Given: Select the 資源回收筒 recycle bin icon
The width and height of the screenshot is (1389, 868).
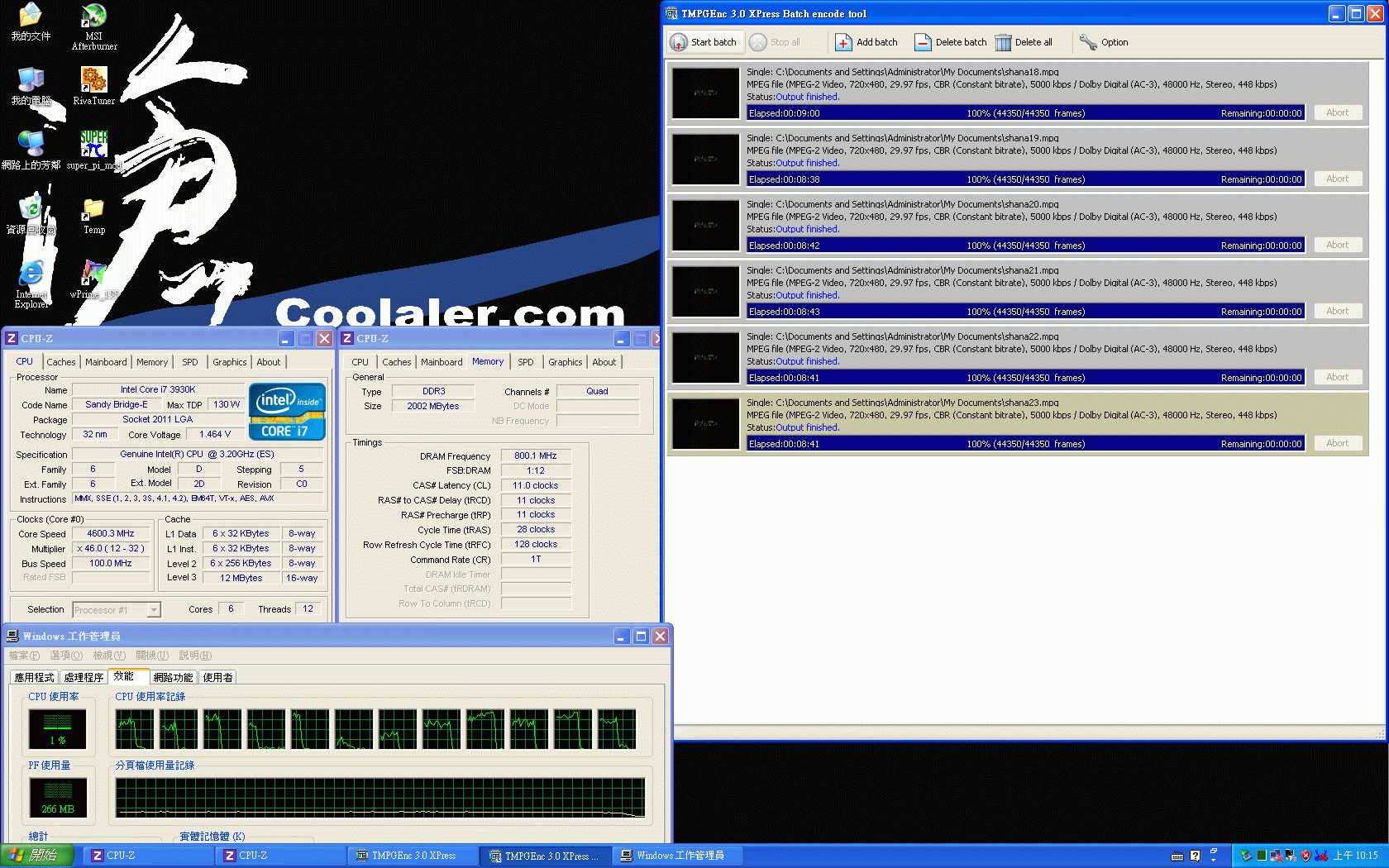Looking at the screenshot, I should (x=31, y=216).
